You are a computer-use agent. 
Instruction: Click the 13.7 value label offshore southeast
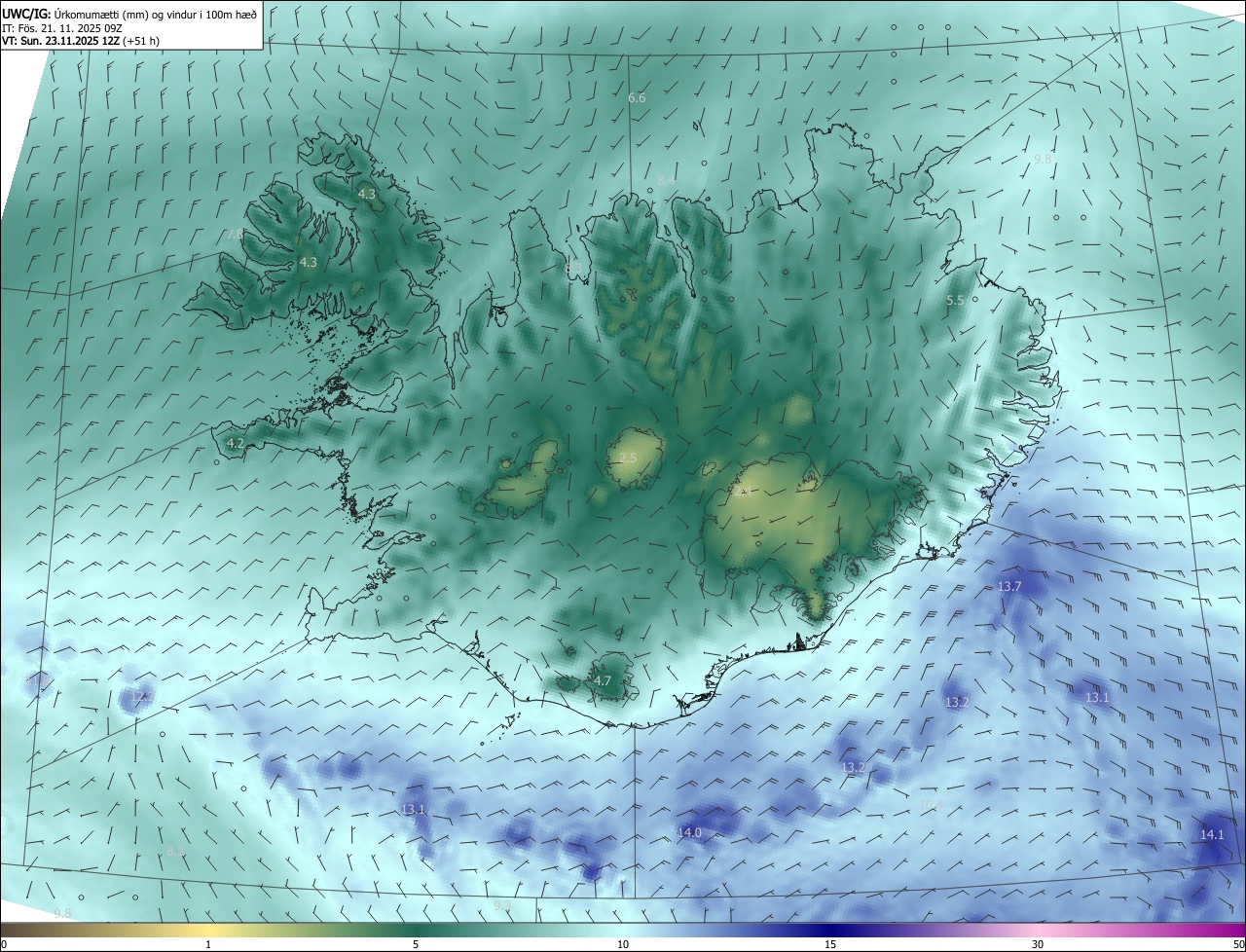(x=1009, y=586)
